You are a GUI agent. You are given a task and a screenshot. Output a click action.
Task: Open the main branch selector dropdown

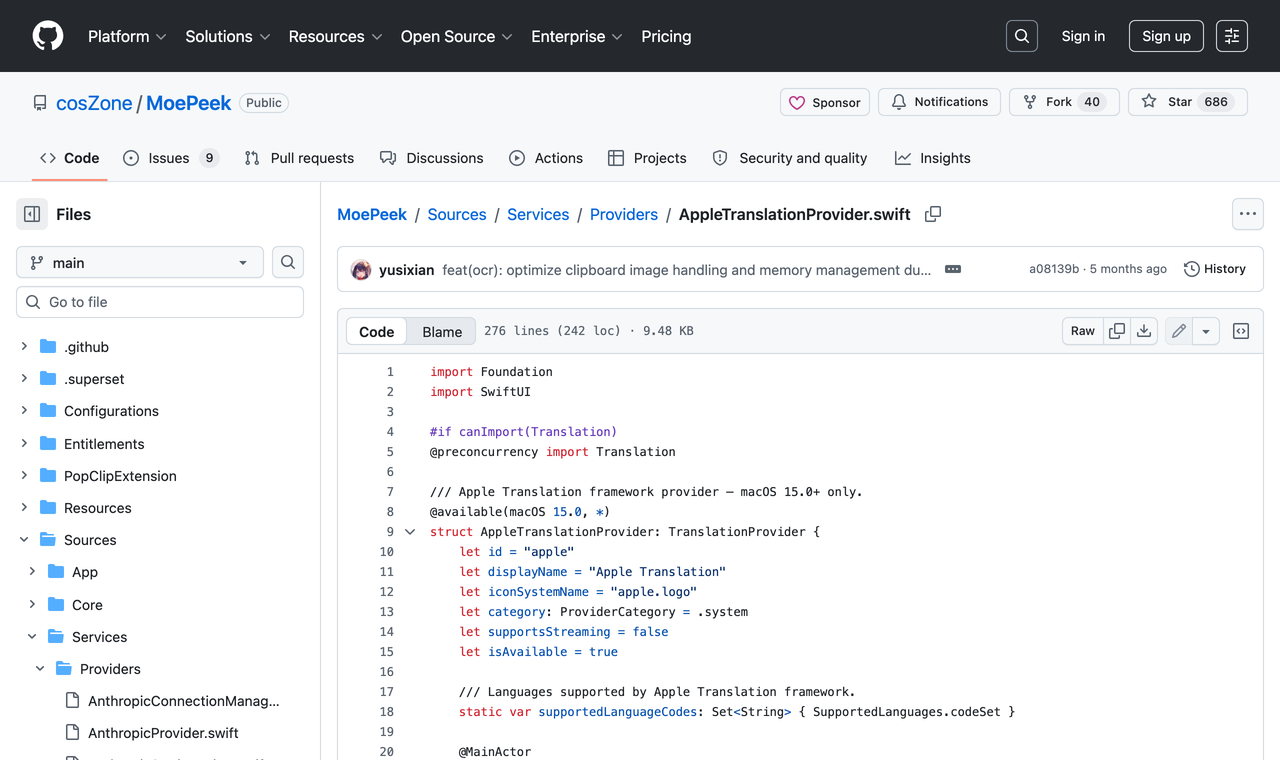140,262
